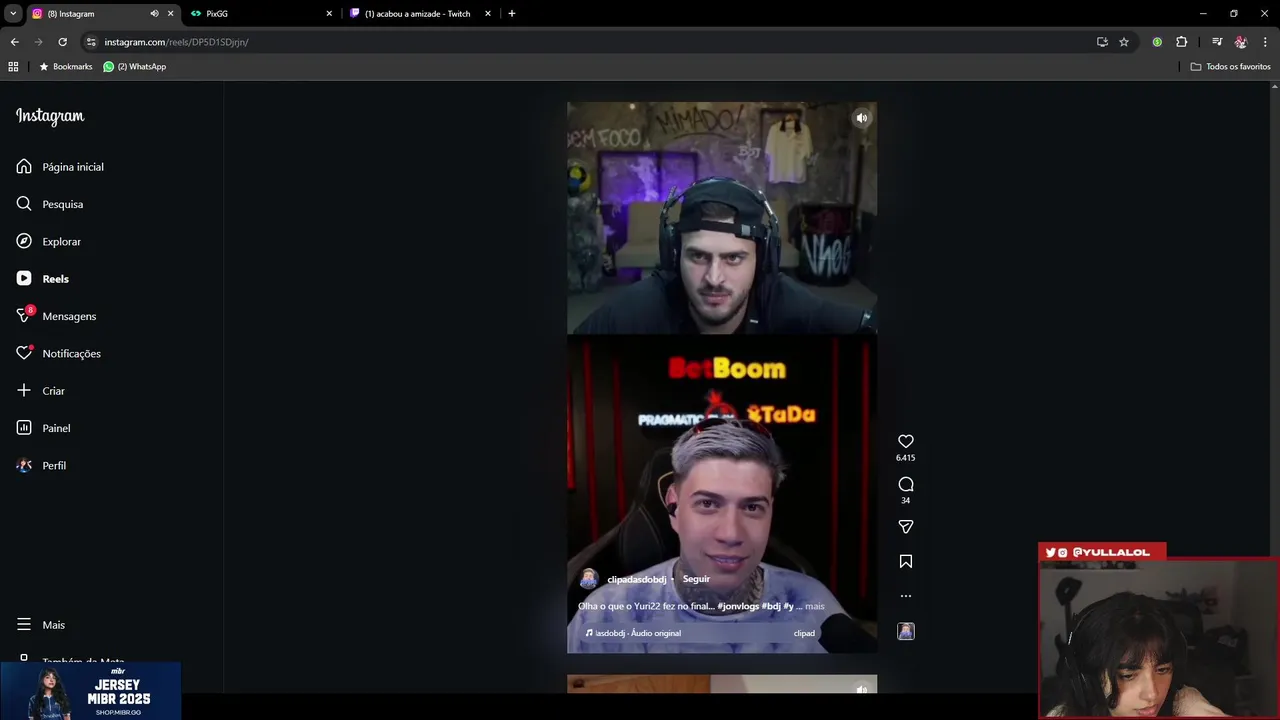Open the clipadasdobdj username link

coord(636,579)
